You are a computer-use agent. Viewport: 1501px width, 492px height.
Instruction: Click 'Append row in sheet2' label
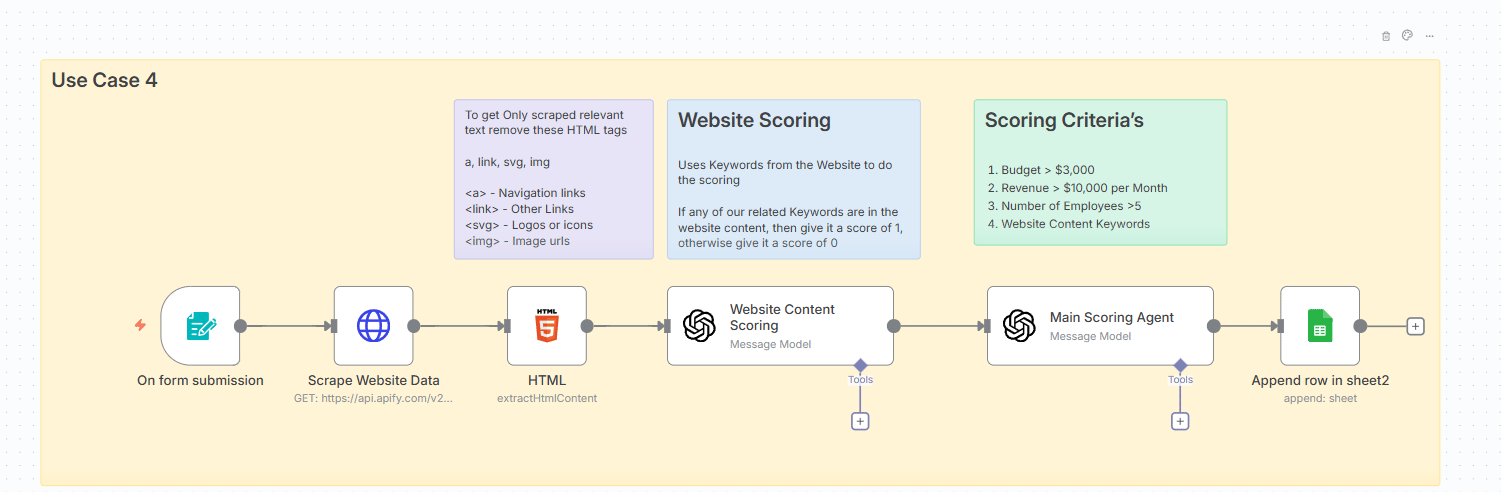(x=1320, y=380)
